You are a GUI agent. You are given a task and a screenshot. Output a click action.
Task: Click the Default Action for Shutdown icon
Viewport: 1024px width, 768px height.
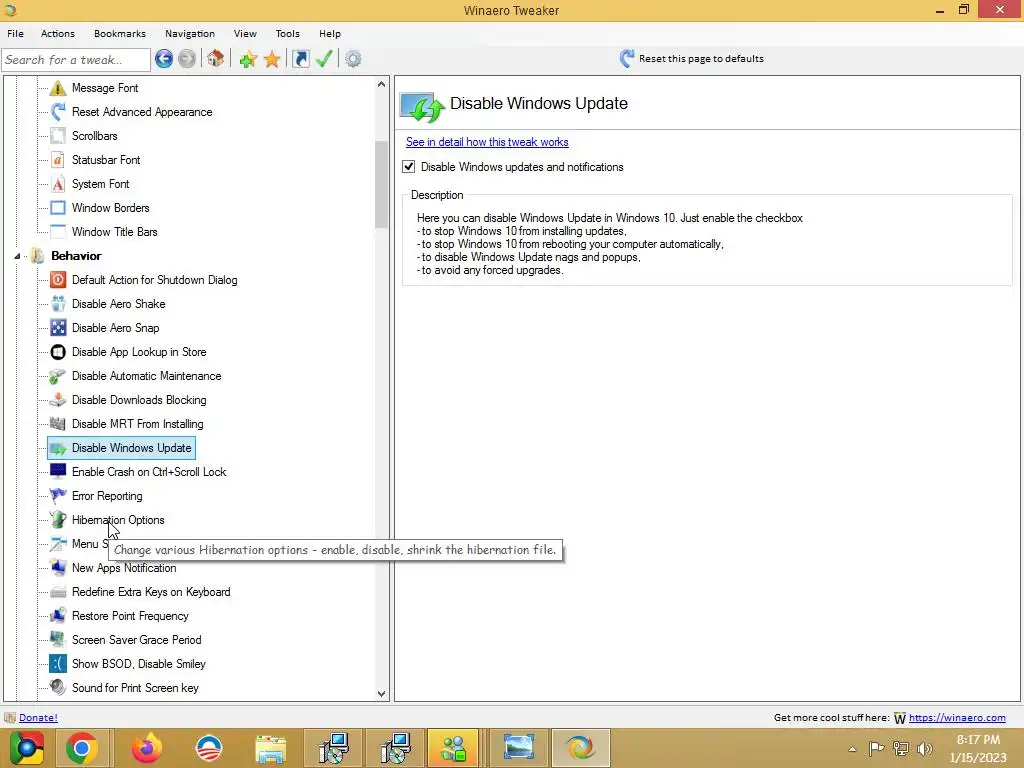coord(57,280)
